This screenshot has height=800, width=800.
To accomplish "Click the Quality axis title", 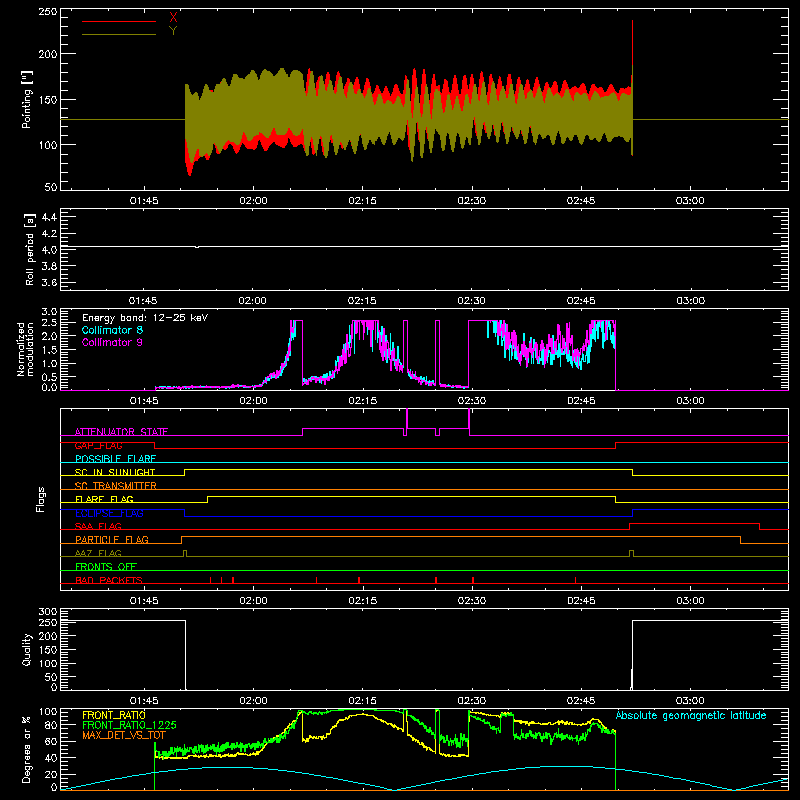I will pyautogui.click(x=27, y=649).
